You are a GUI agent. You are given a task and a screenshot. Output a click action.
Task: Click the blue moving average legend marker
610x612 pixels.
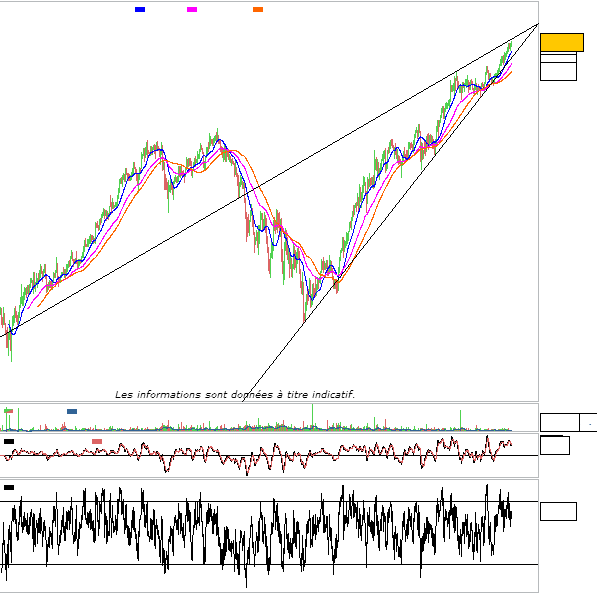coord(140,9)
